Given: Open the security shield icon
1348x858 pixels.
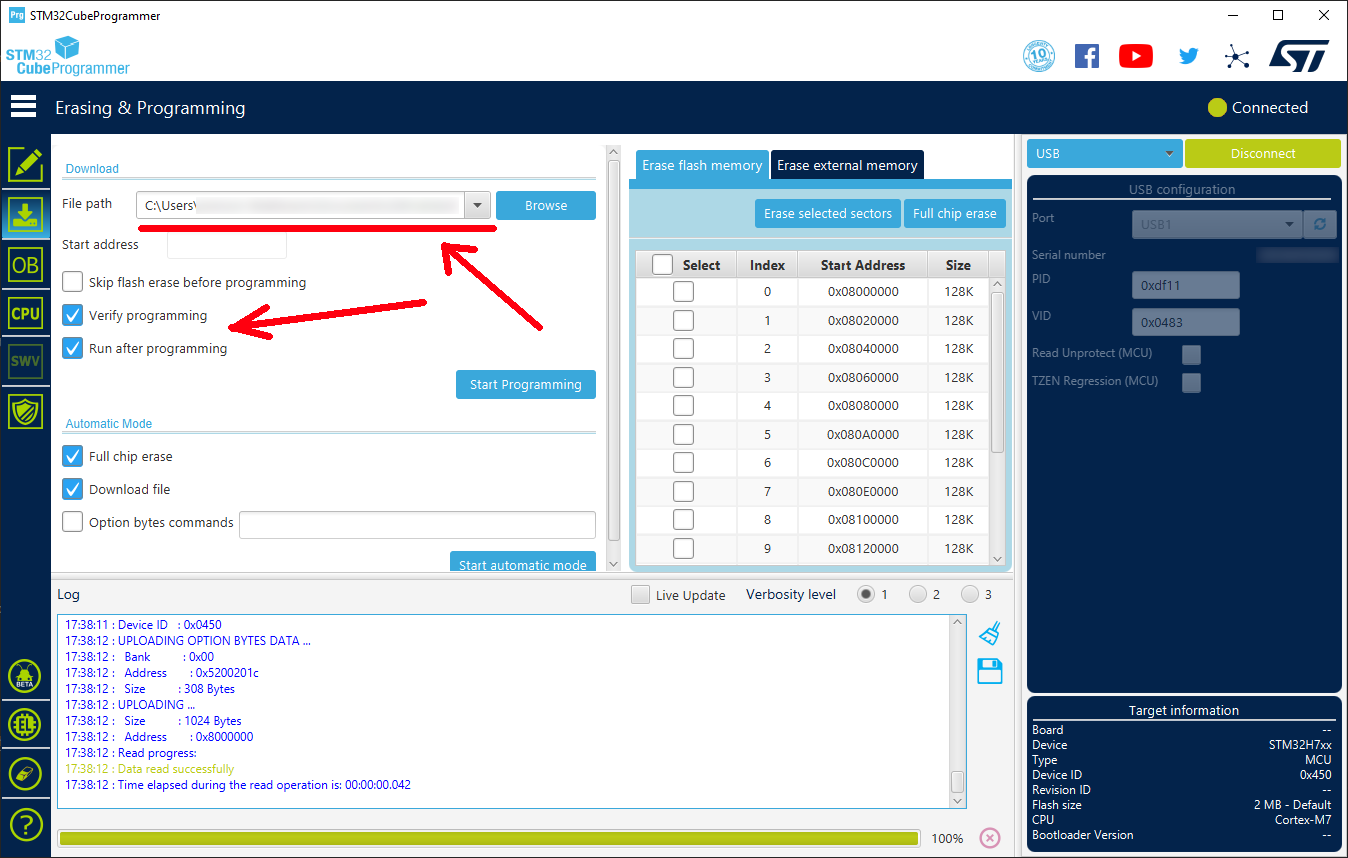Looking at the screenshot, I should [25, 410].
